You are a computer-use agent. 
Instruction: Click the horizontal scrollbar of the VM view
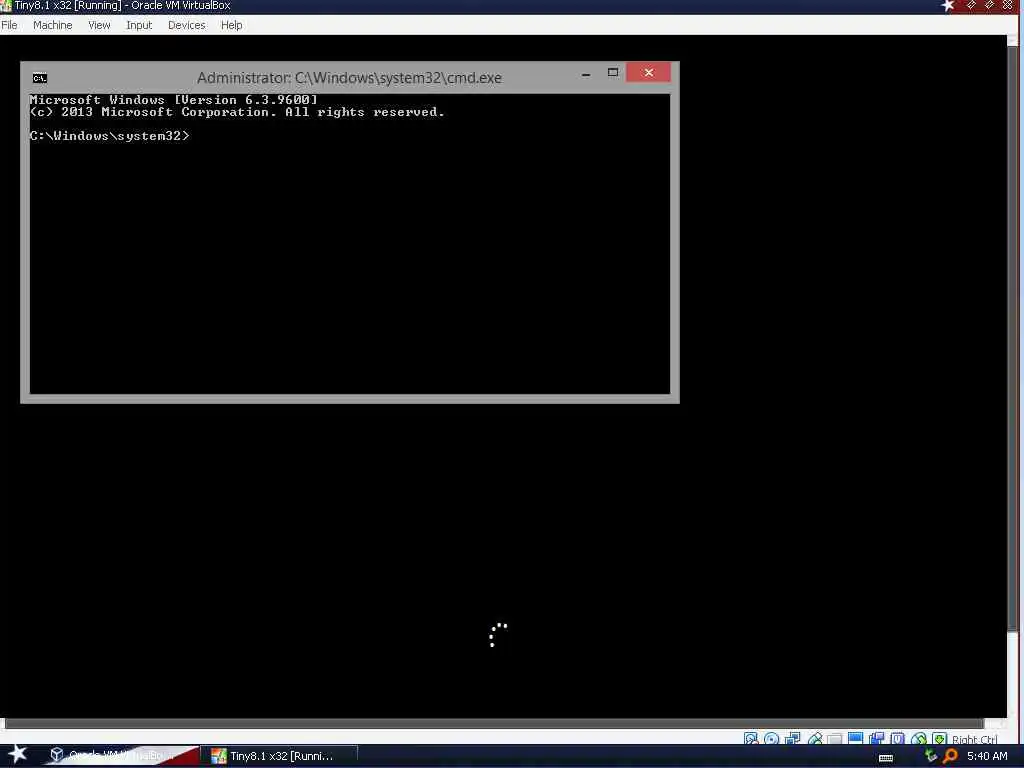[x=494, y=724]
